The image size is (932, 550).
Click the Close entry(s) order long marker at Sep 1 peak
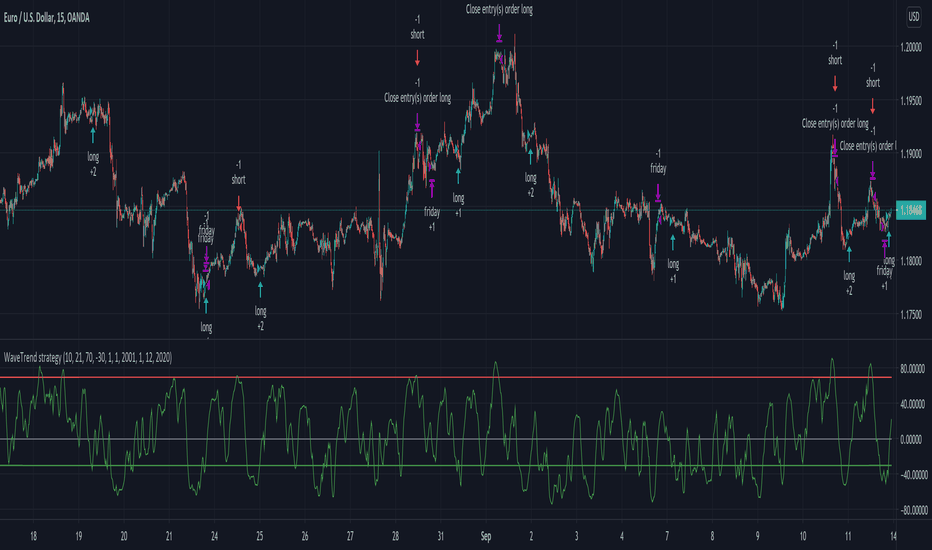point(499,33)
